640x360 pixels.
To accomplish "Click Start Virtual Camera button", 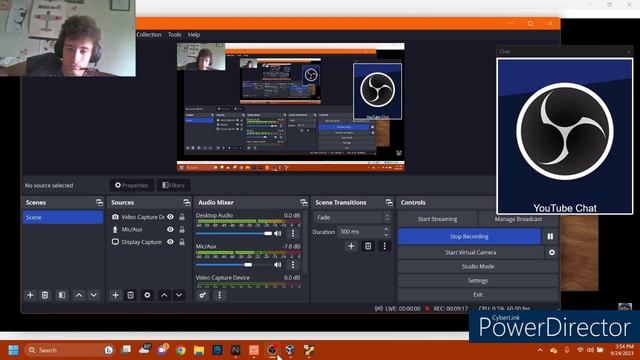I will point(471,252).
